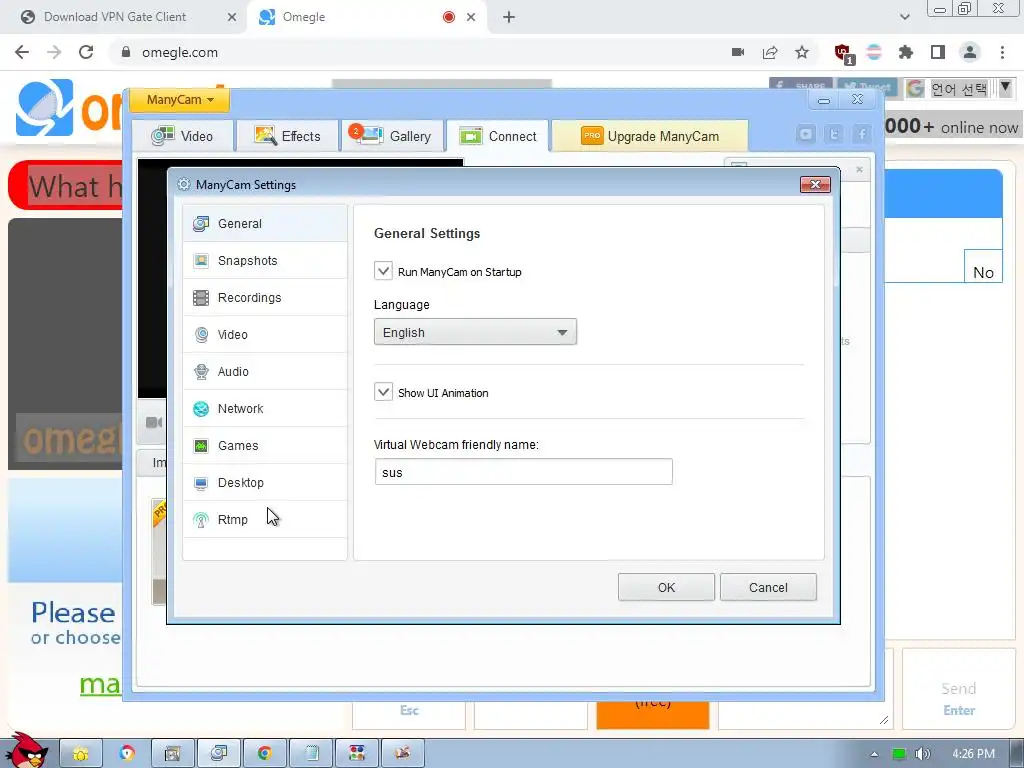Open Chrome icon in taskbar
The height and width of the screenshot is (768, 1024).
tap(264, 754)
